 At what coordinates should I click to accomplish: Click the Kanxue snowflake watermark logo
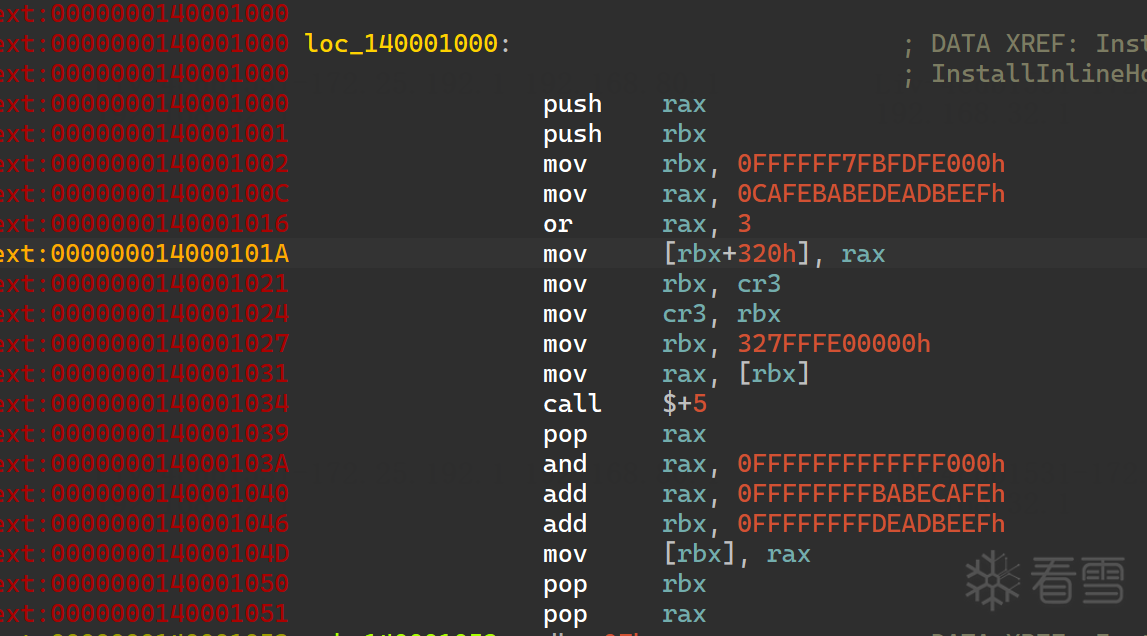point(991,580)
